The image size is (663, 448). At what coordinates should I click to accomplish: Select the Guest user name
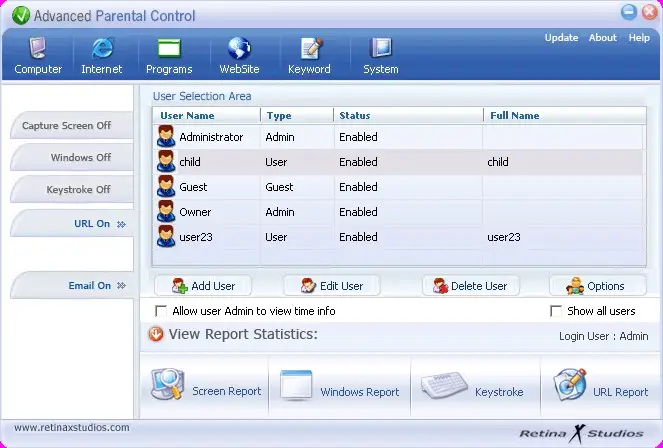tap(193, 187)
